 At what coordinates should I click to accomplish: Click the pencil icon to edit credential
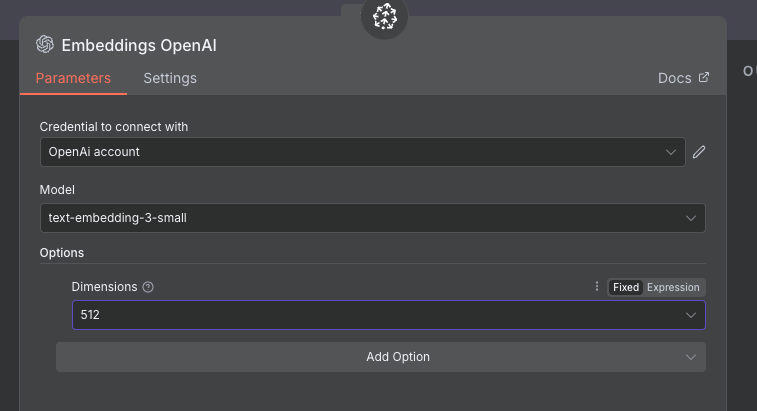pyautogui.click(x=699, y=152)
